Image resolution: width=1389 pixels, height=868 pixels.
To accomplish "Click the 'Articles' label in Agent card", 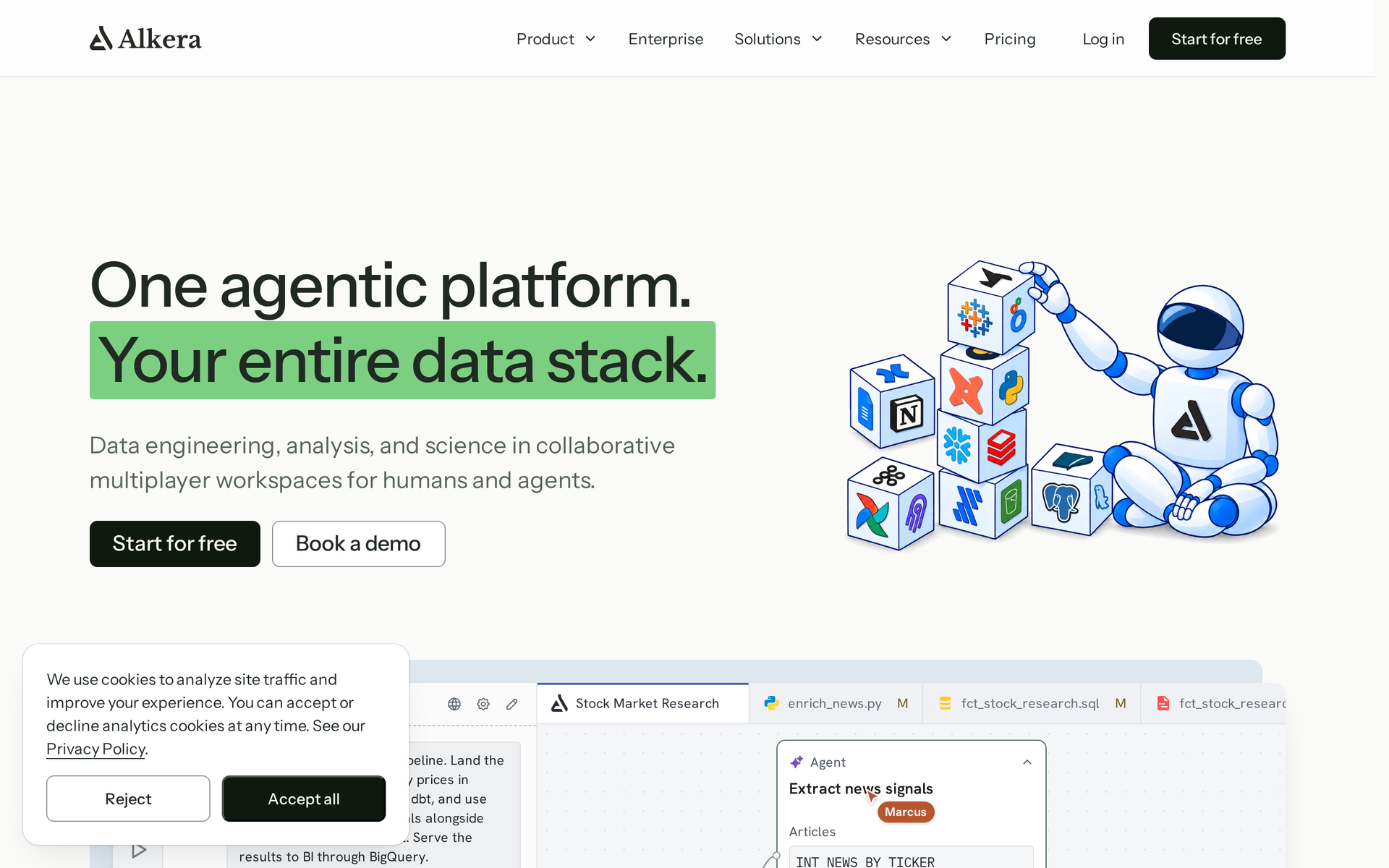I will [812, 832].
